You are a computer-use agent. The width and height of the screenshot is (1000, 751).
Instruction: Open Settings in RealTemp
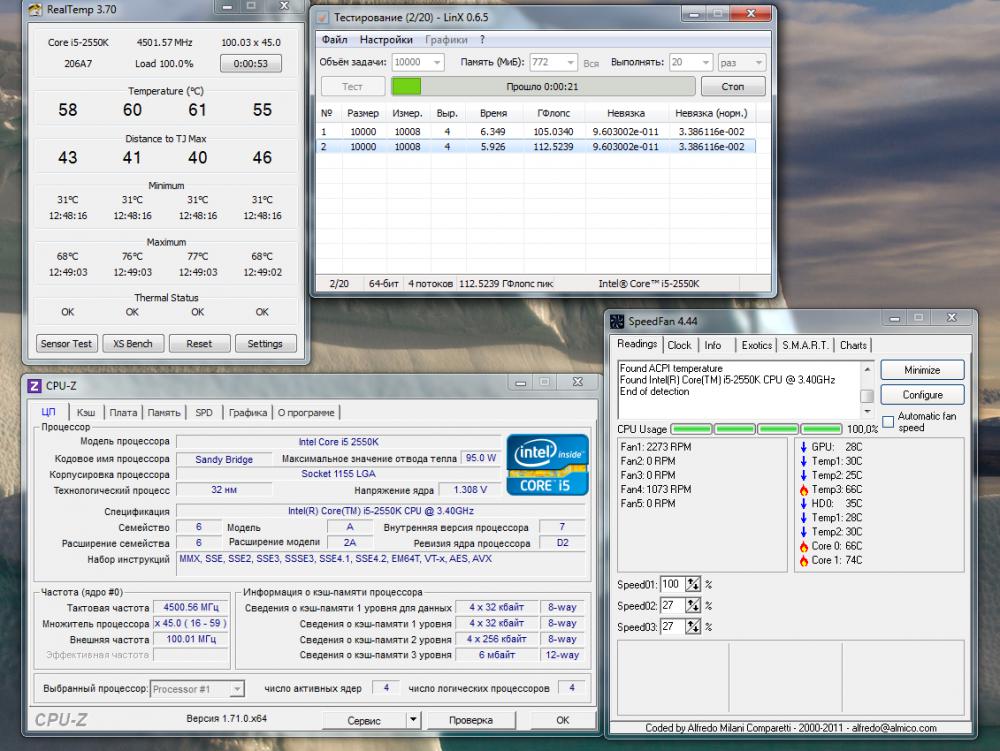tap(265, 344)
